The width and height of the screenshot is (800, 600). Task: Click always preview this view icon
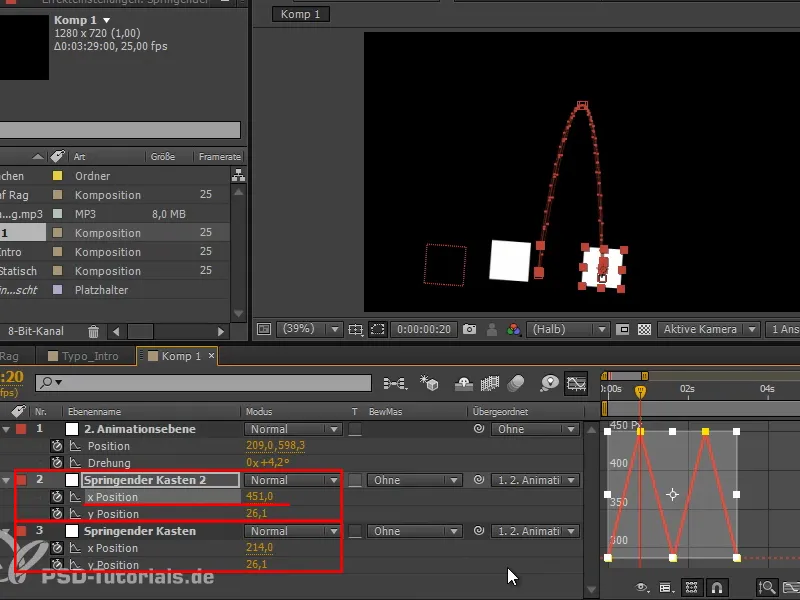click(x=264, y=329)
